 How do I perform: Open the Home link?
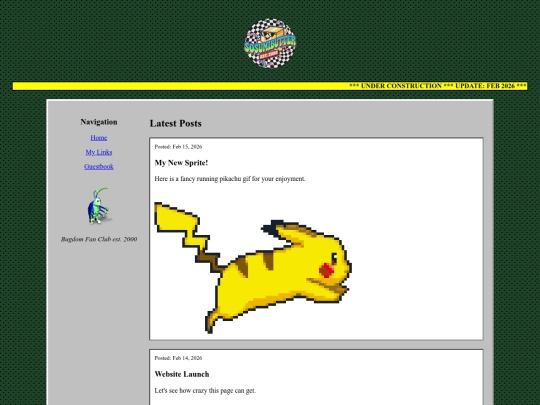tap(99, 138)
